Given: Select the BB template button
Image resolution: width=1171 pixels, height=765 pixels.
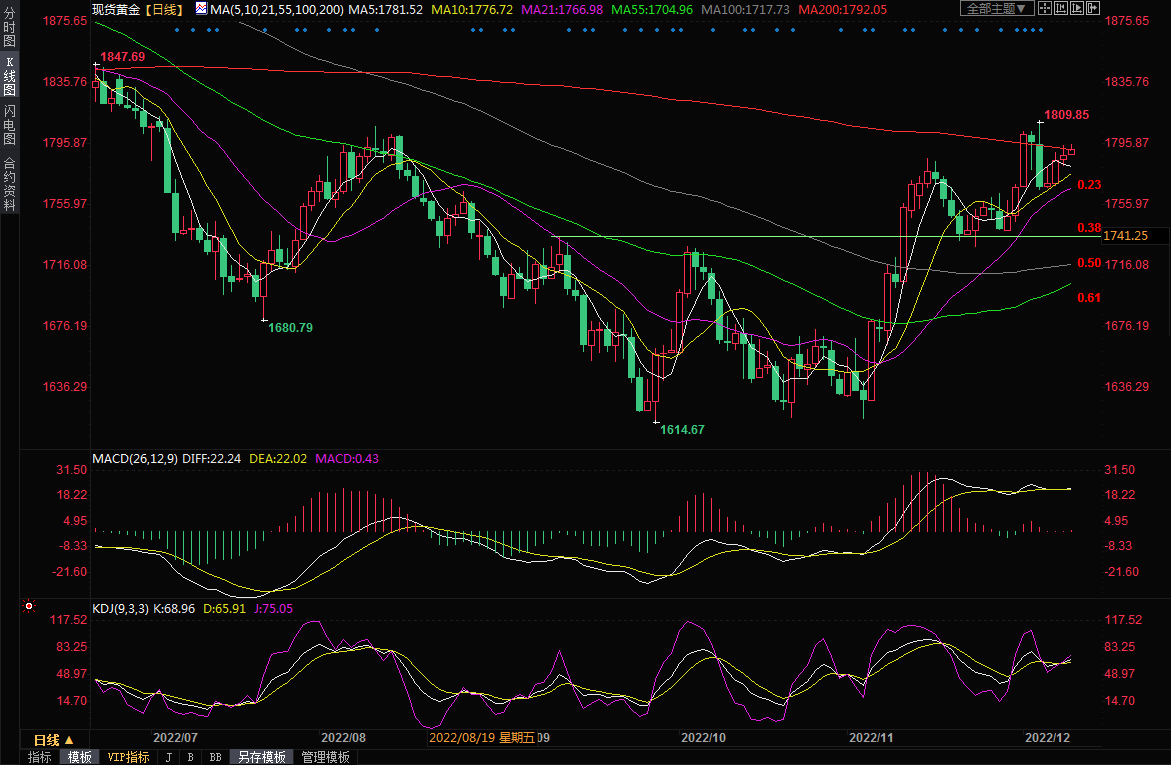Looking at the screenshot, I should 215,757.
